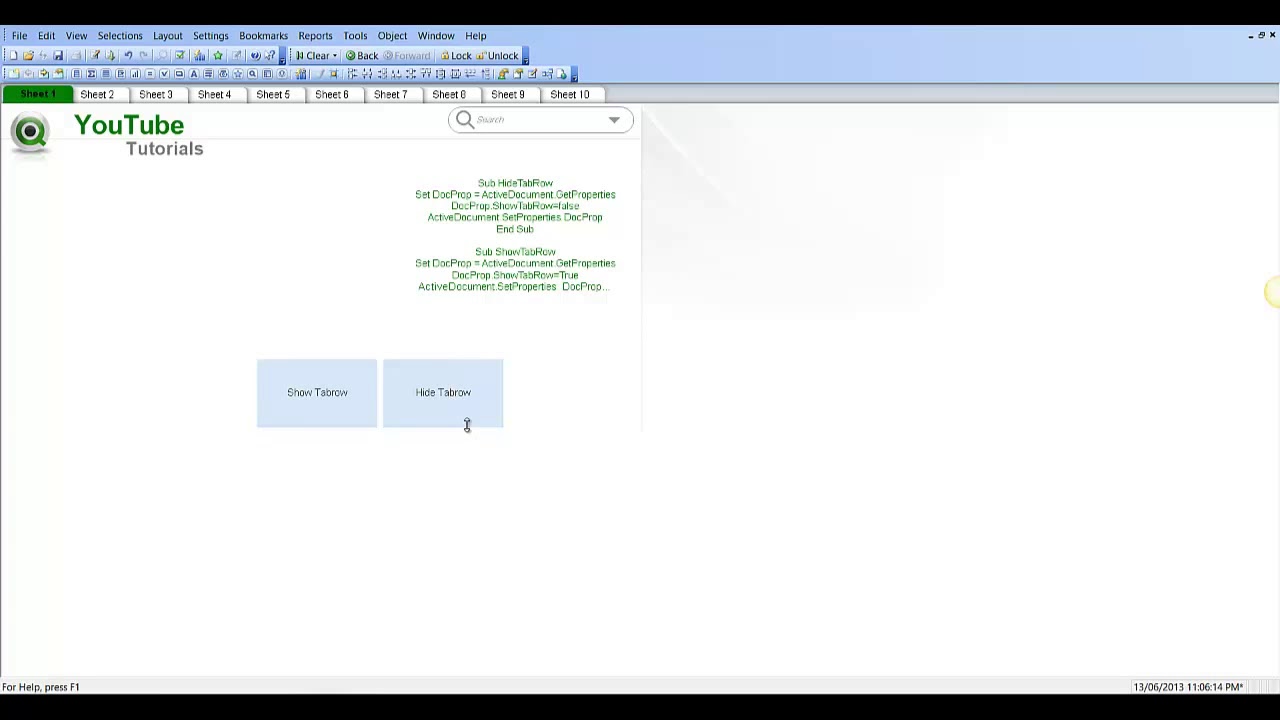Expand the Search object dropdown arrow
1280x720 pixels.
coord(614,120)
